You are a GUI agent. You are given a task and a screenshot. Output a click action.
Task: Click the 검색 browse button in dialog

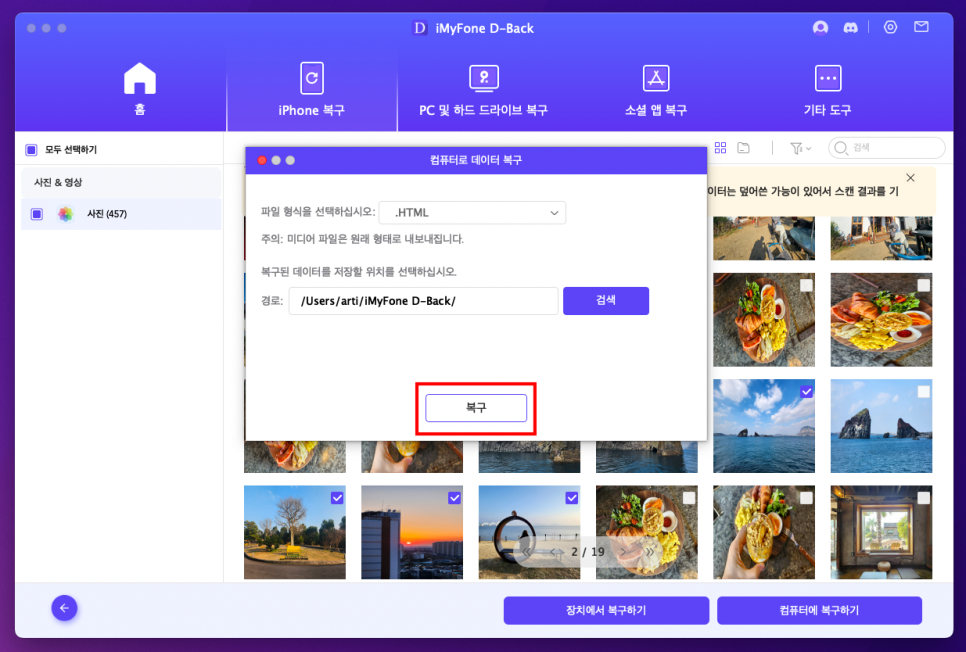click(606, 301)
